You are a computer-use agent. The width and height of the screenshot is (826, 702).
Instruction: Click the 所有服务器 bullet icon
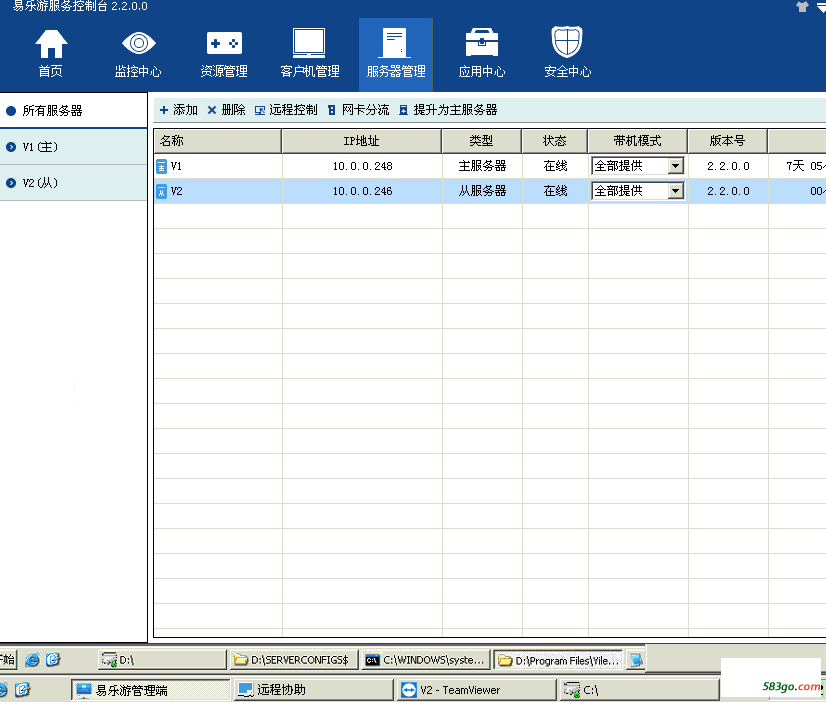11,111
